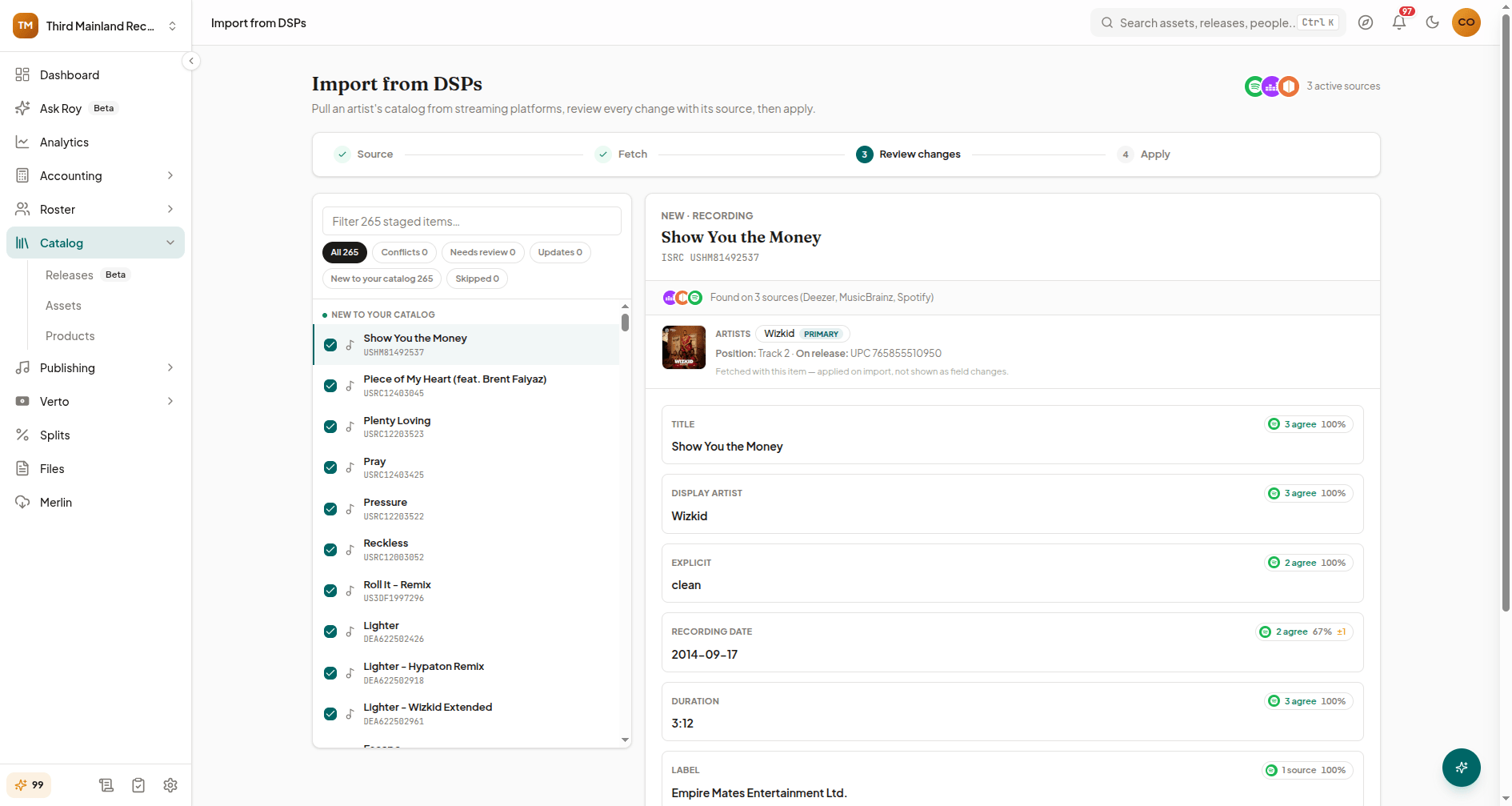The width and height of the screenshot is (1512, 806).
Task: Open Files via document icon
Action: (x=22, y=468)
